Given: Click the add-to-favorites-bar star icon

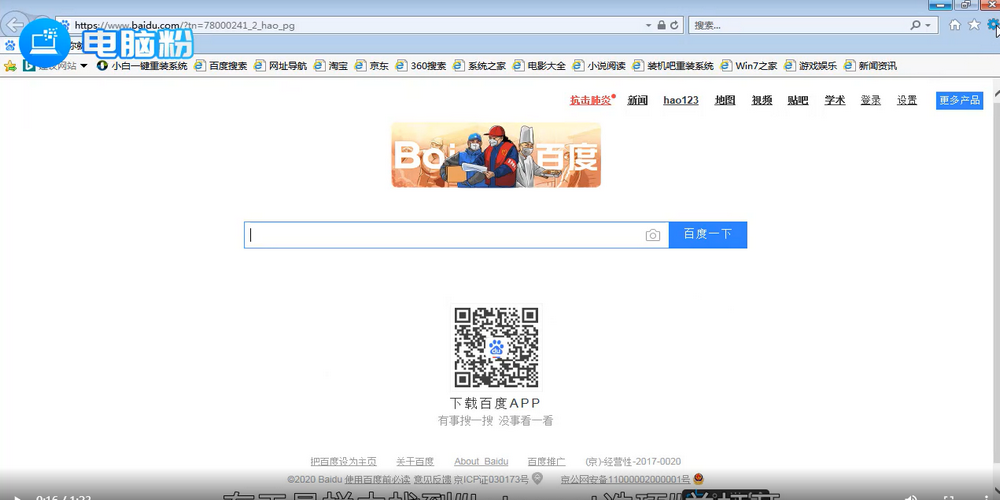Looking at the screenshot, I should point(10,66).
